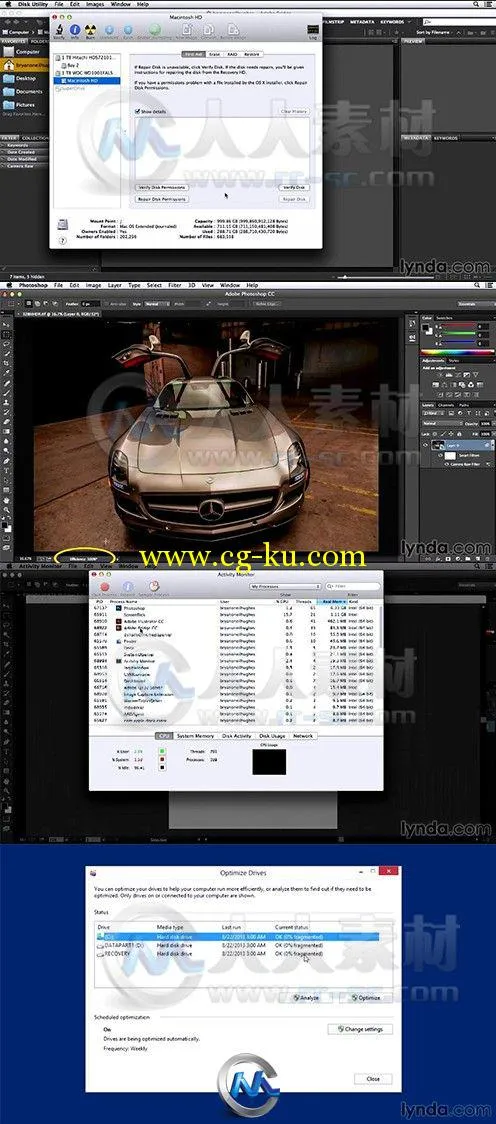Screen dimensions: 496x1124
Task: Sort by Real Mem column header
Action: click(x=334, y=603)
